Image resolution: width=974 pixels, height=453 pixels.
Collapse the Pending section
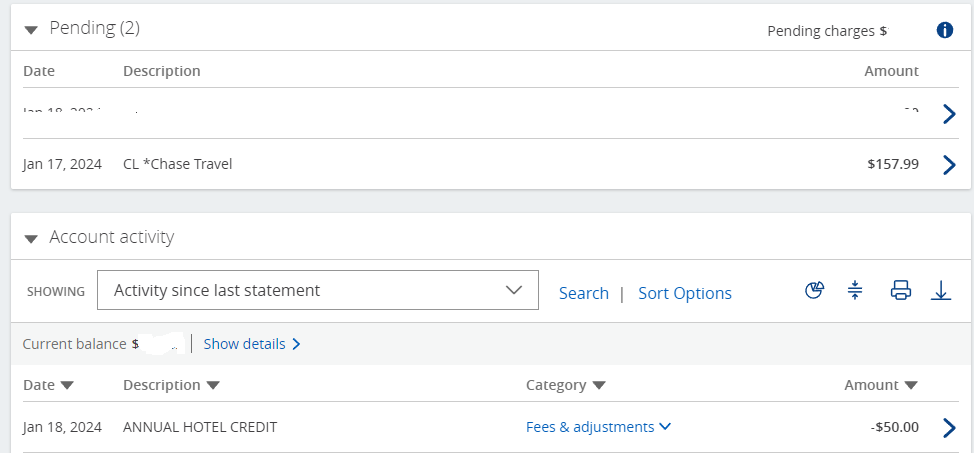(31, 30)
